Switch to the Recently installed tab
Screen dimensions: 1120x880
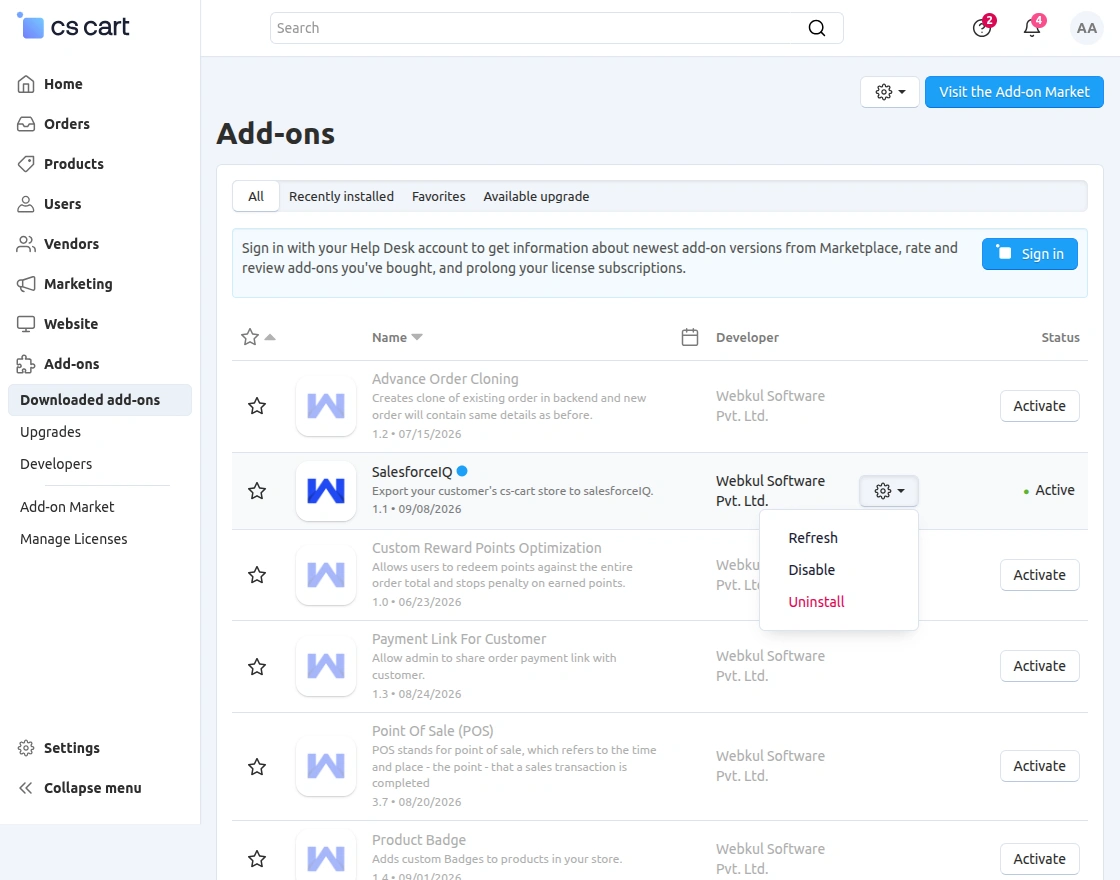point(341,196)
